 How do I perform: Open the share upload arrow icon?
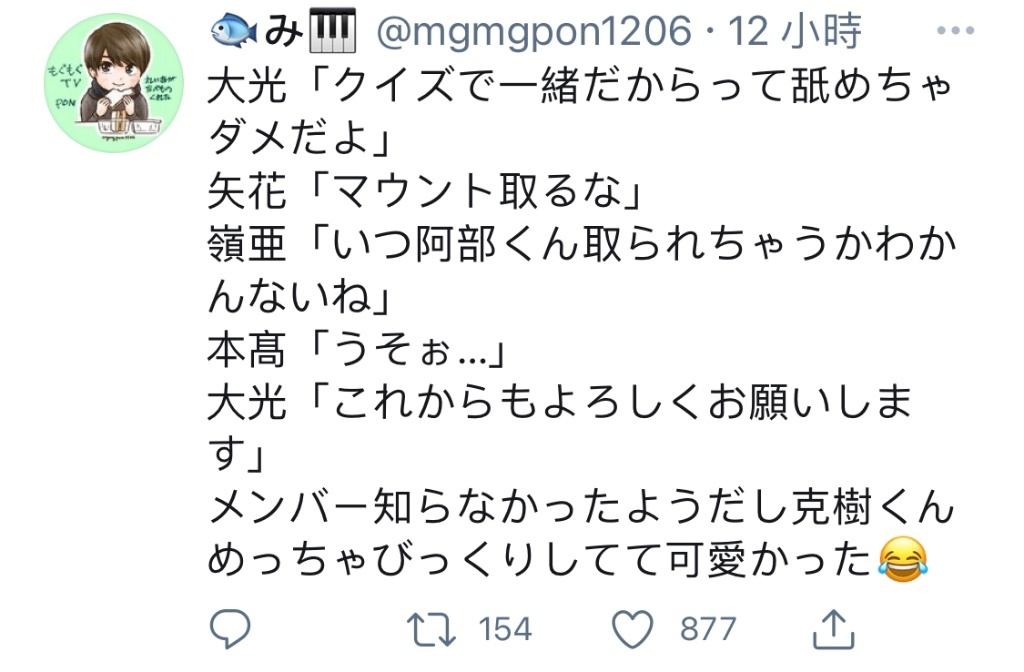pos(833,628)
